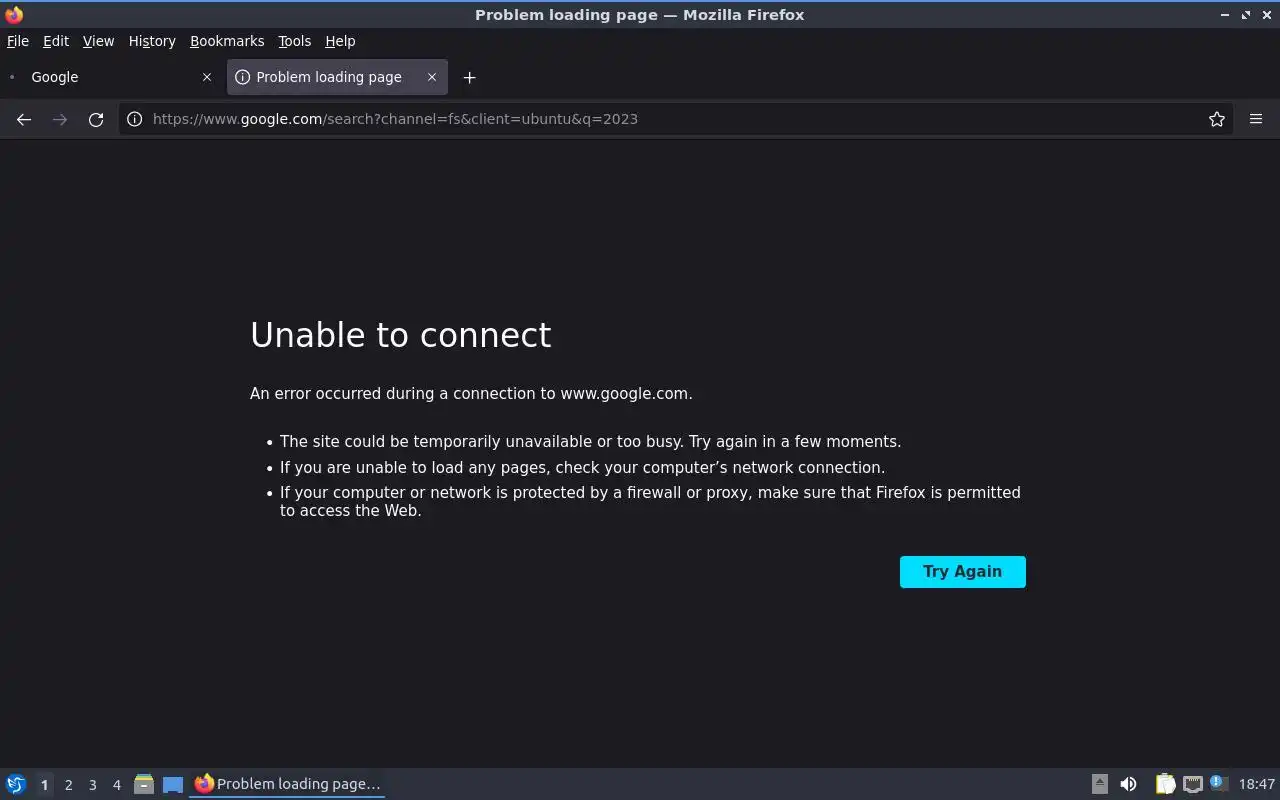Click the forward navigation arrow
This screenshot has height=800, width=1280.
[x=60, y=119]
